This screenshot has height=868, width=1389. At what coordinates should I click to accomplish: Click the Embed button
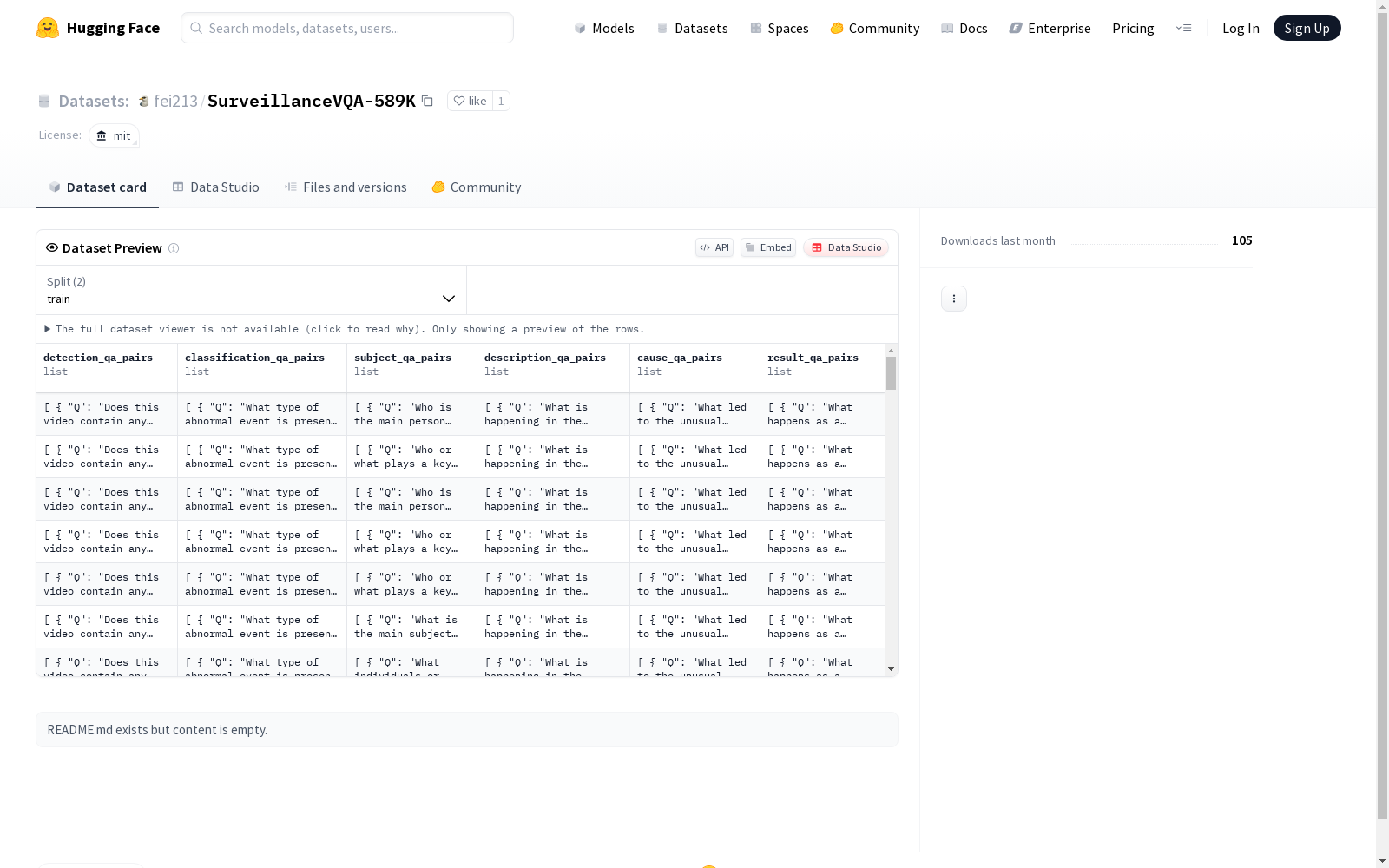768,247
